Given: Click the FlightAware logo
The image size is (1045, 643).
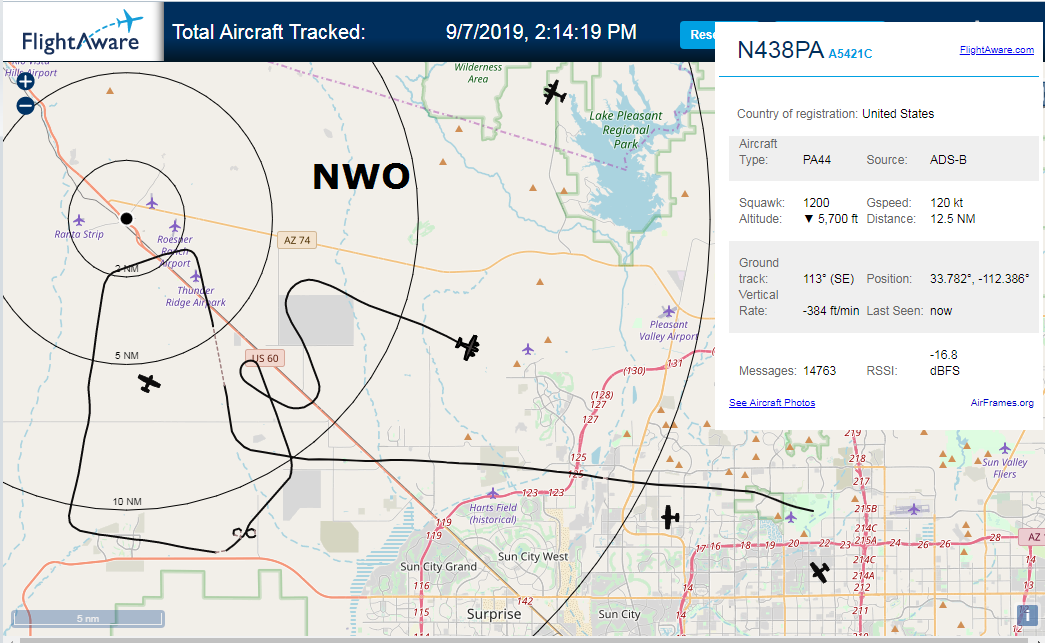Looking at the screenshot, I should 83,32.
